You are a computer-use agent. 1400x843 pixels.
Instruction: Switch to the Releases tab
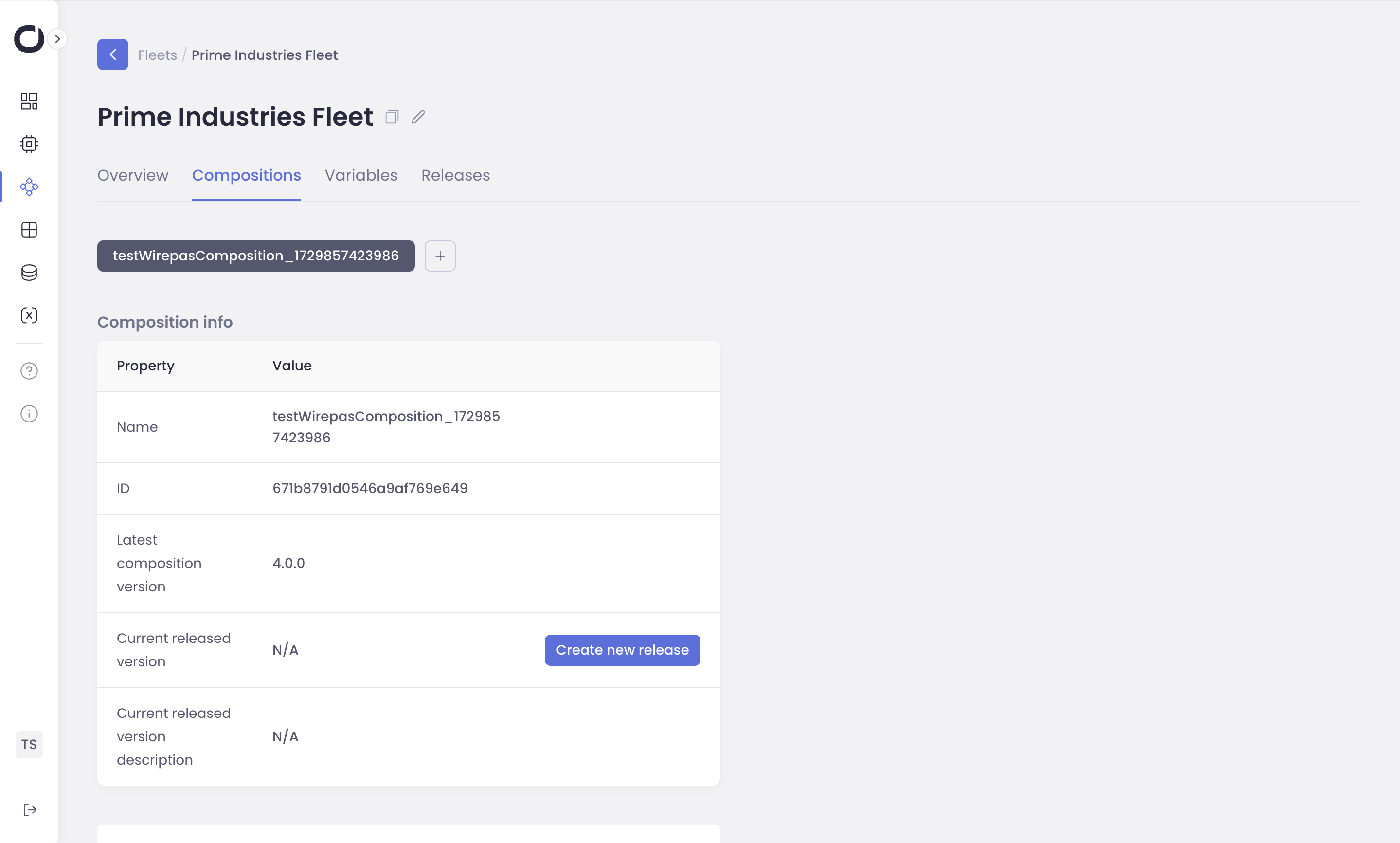[455, 176]
